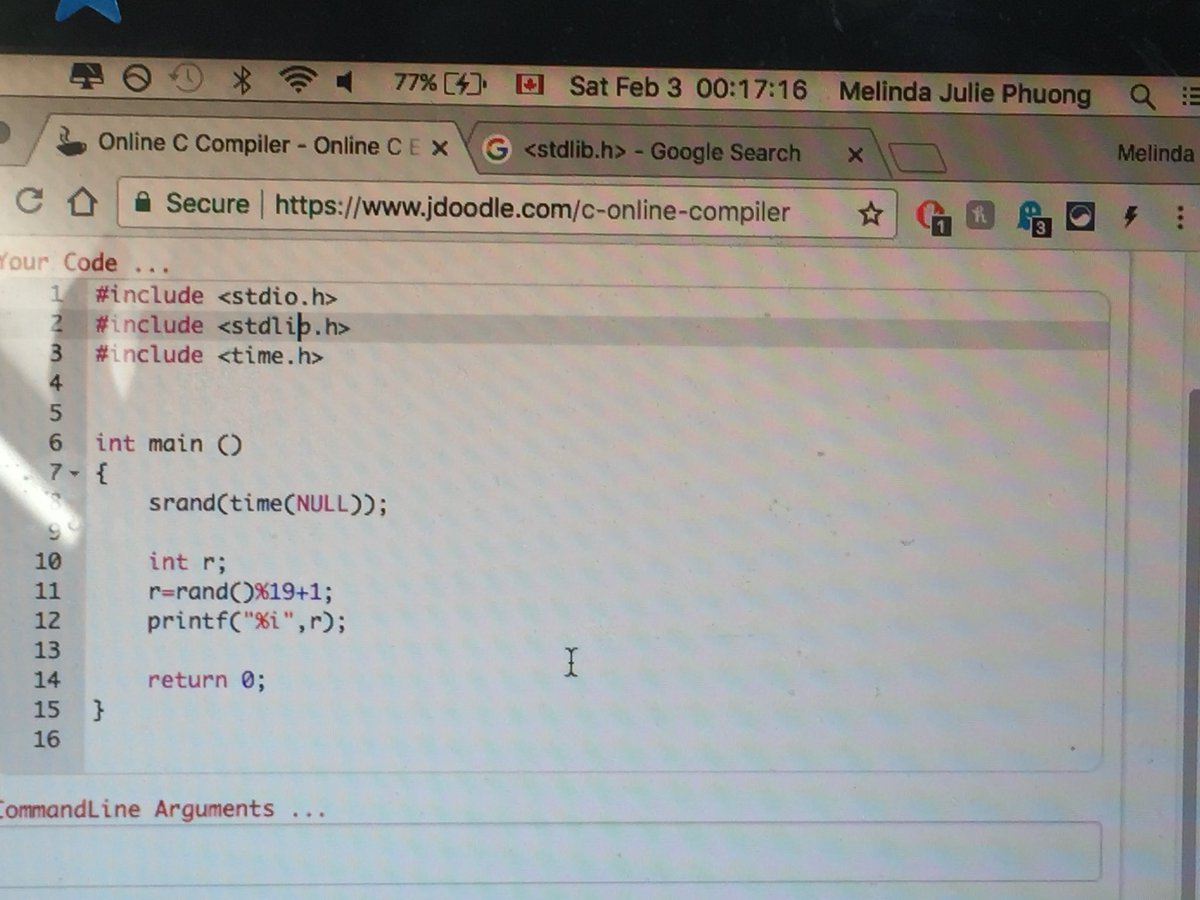Screen dimensions: 1200x900
Task: Click the lightning bolt extension icon
Action: point(1131,215)
